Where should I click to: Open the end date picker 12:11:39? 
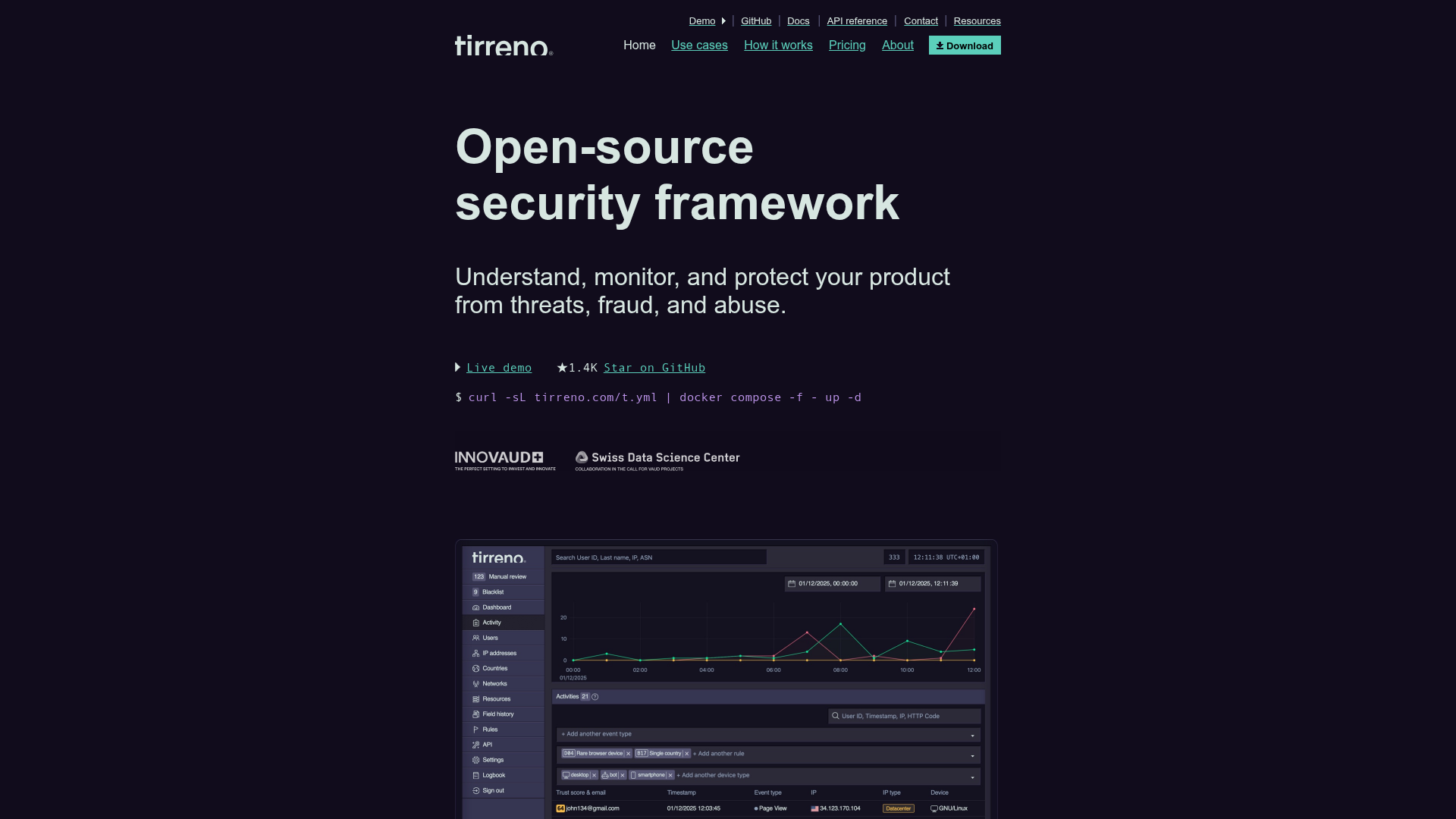pyautogui.click(x=933, y=583)
